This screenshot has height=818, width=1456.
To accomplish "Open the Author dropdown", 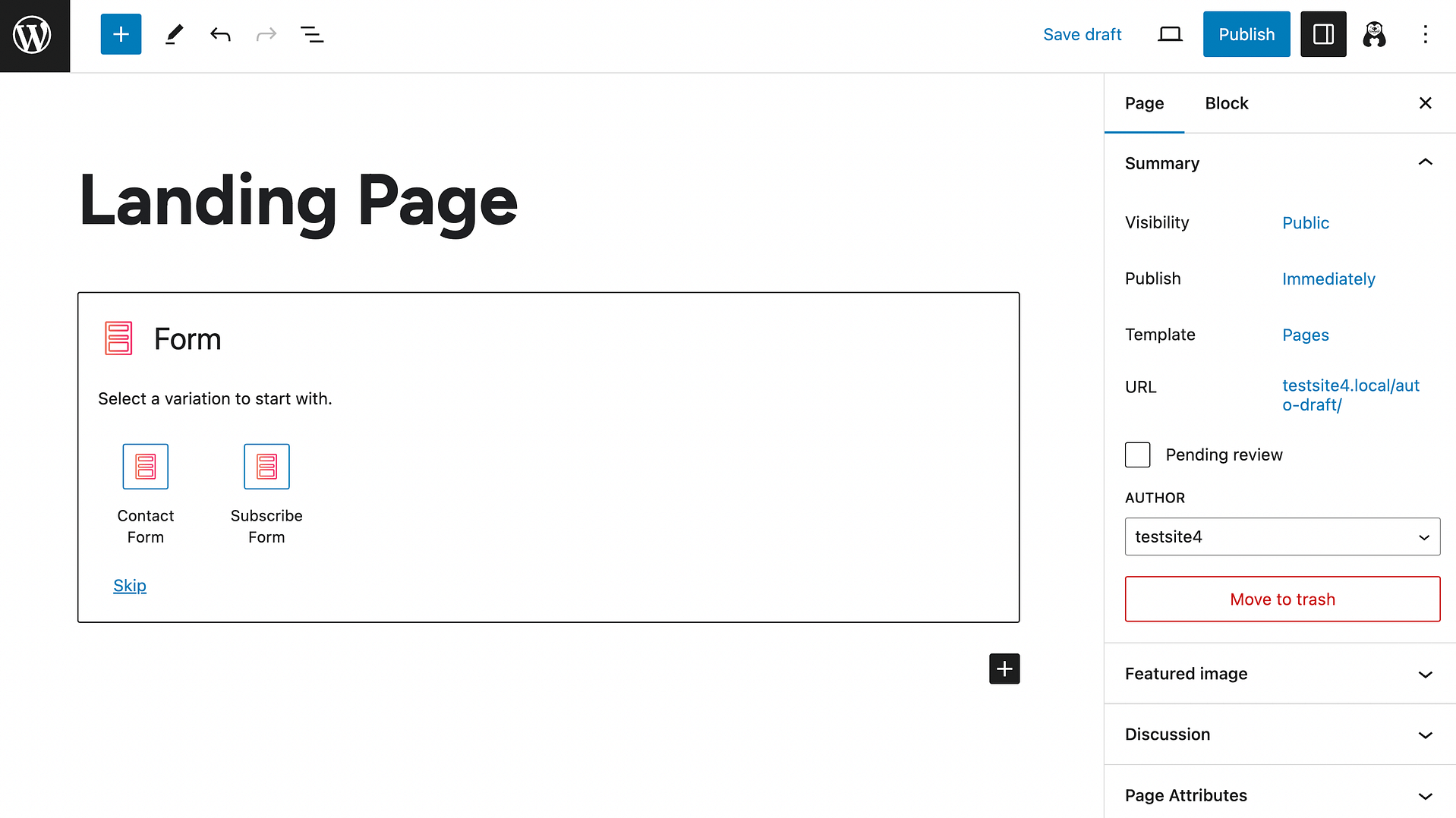I will [x=1281, y=536].
